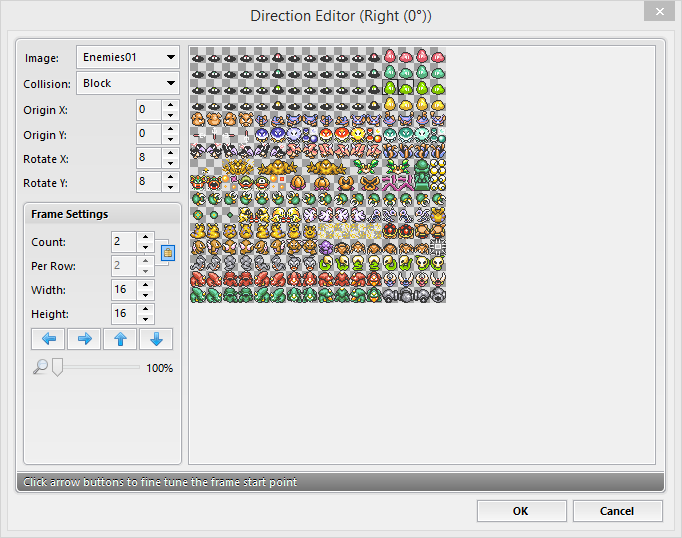The width and height of the screenshot is (682, 538).
Task: Increase frame Height with the up spinner
Action: coord(146,309)
